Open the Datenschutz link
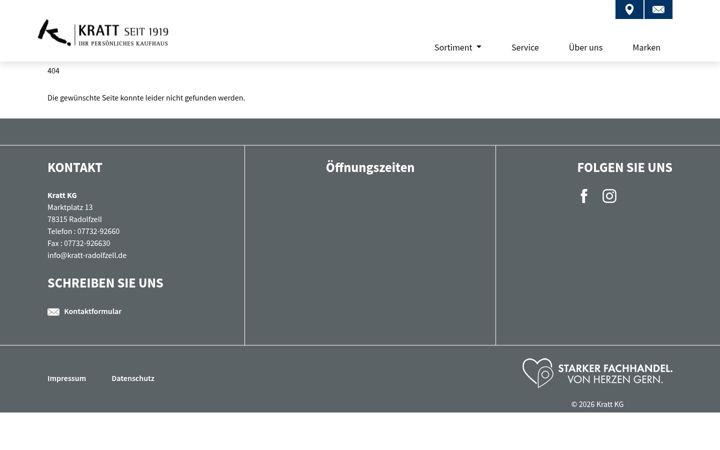 coord(133,378)
